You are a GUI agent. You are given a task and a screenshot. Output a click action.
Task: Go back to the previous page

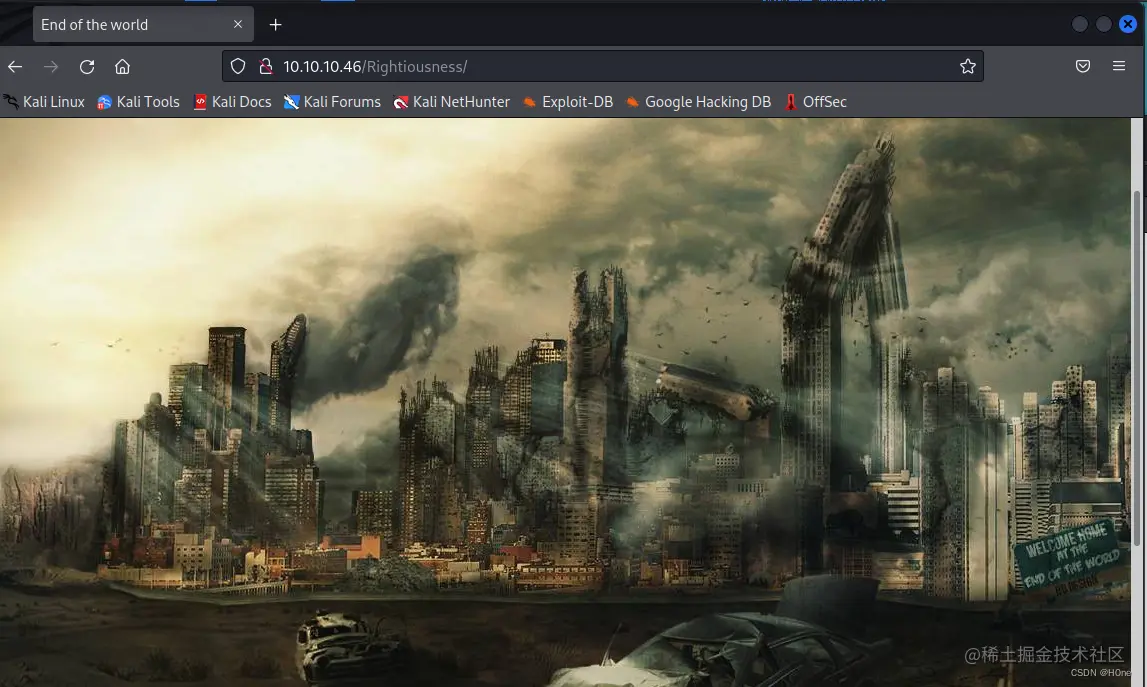click(x=15, y=67)
